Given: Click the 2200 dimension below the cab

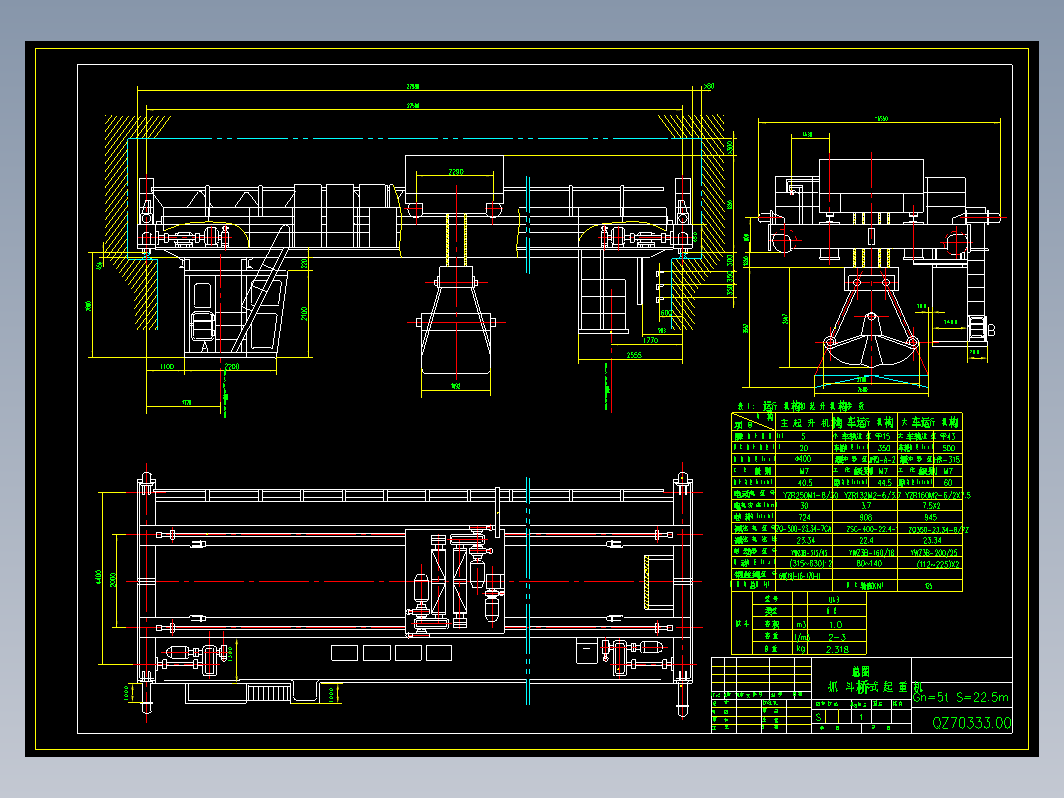Looking at the screenshot, I should coord(231,366).
